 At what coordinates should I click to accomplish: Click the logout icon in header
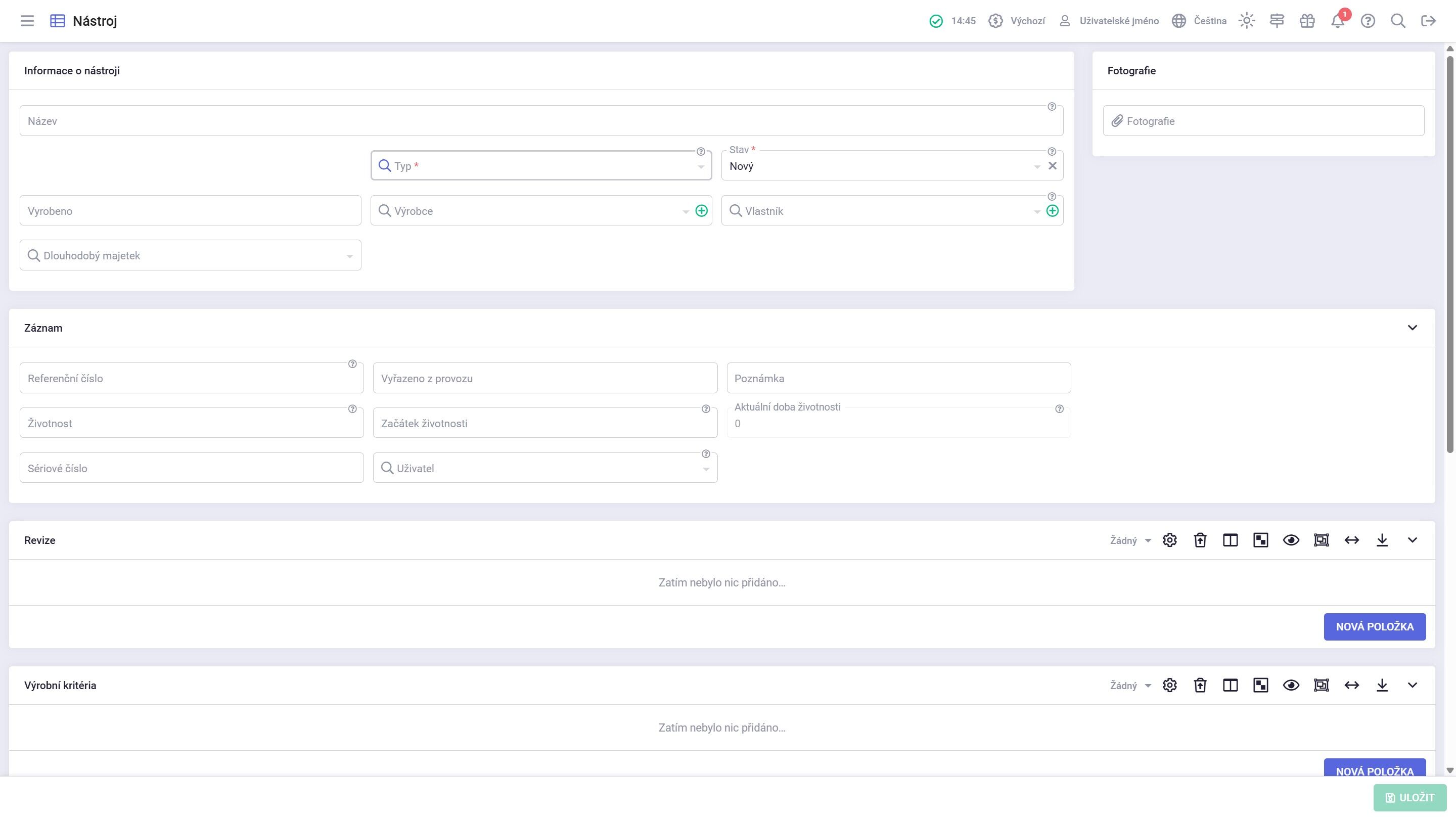tap(1428, 21)
